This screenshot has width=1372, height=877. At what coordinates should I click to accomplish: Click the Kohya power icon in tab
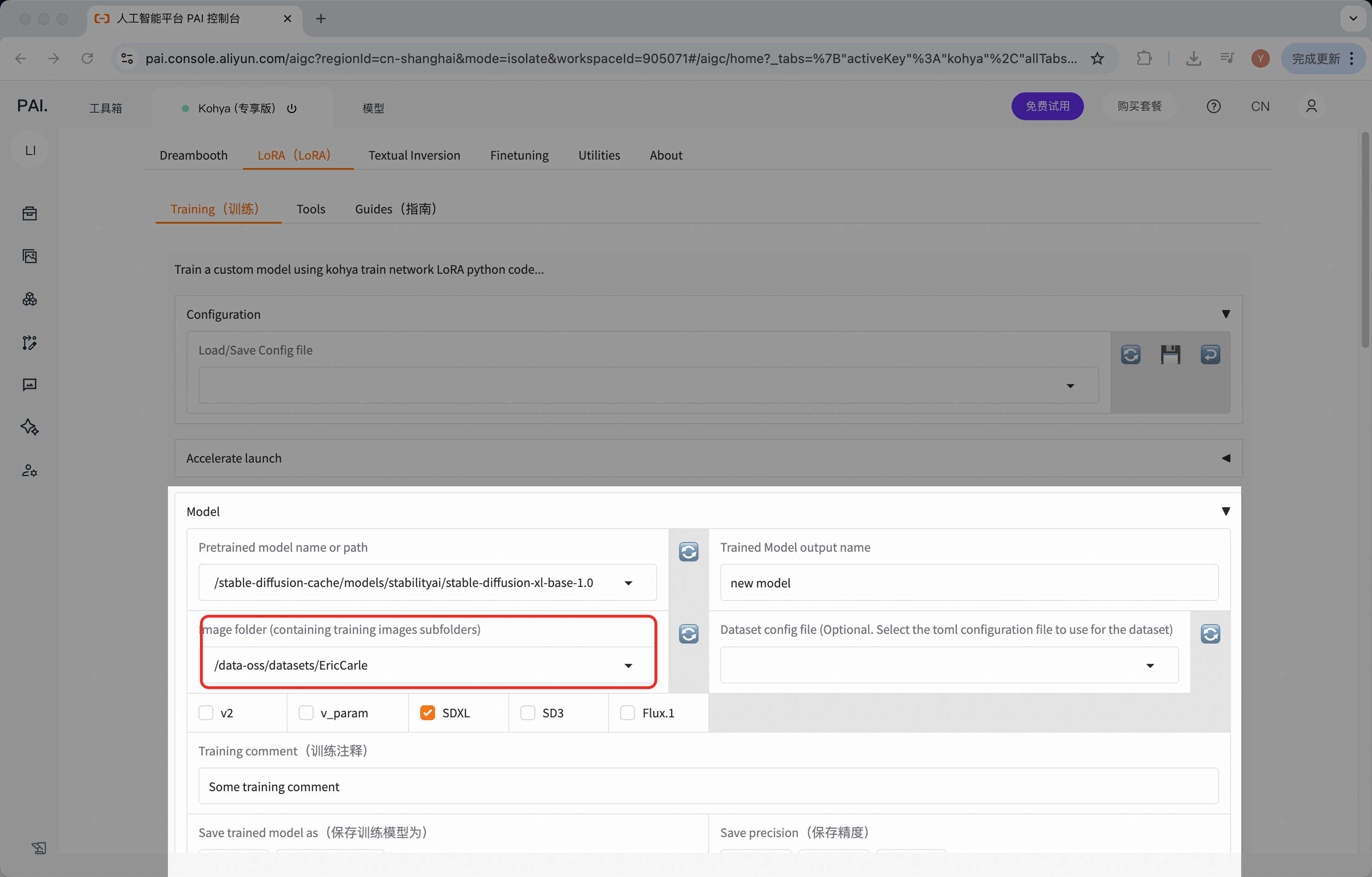[292, 108]
